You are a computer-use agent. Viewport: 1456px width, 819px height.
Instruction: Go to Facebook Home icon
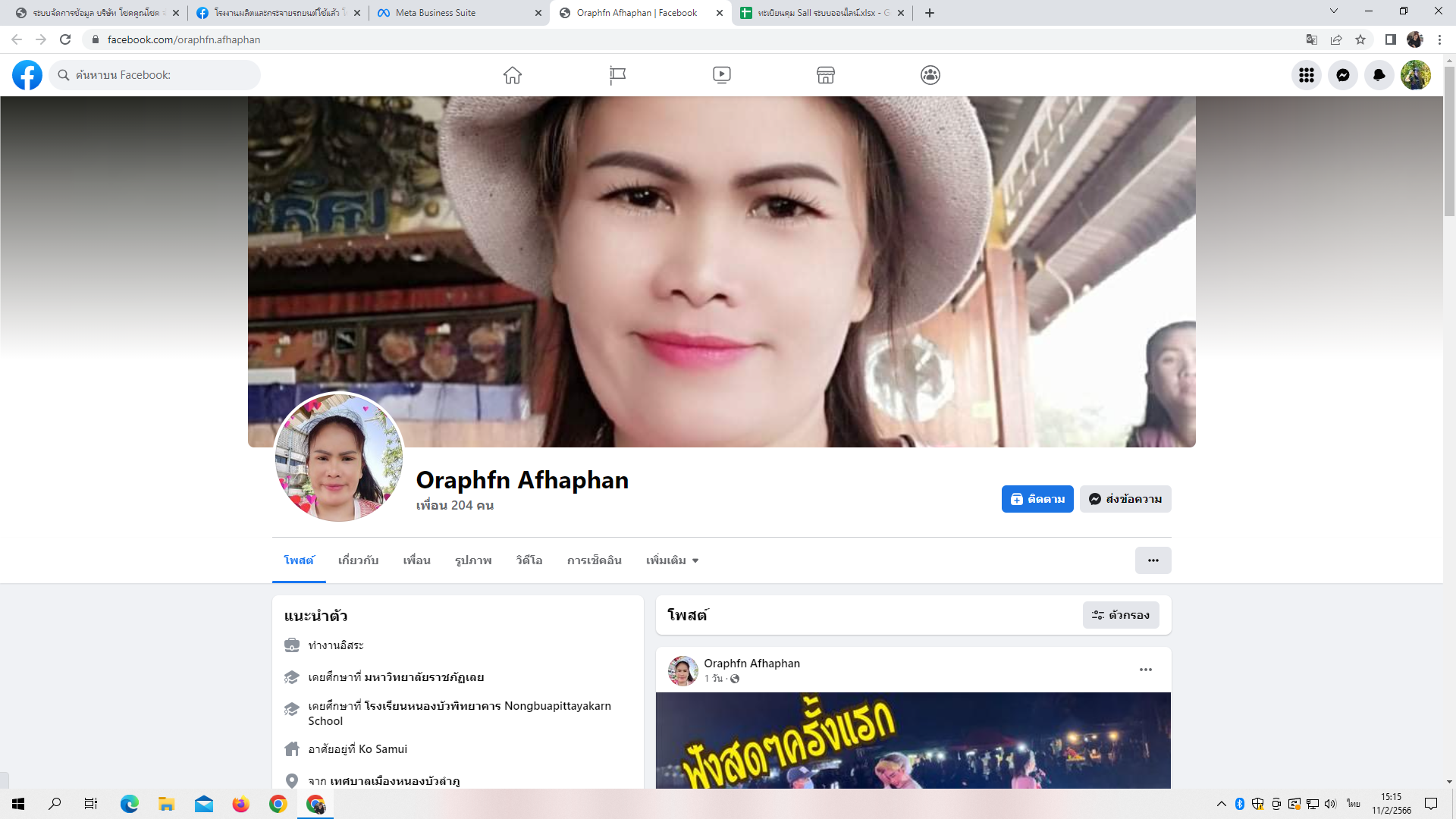[x=513, y=75]
